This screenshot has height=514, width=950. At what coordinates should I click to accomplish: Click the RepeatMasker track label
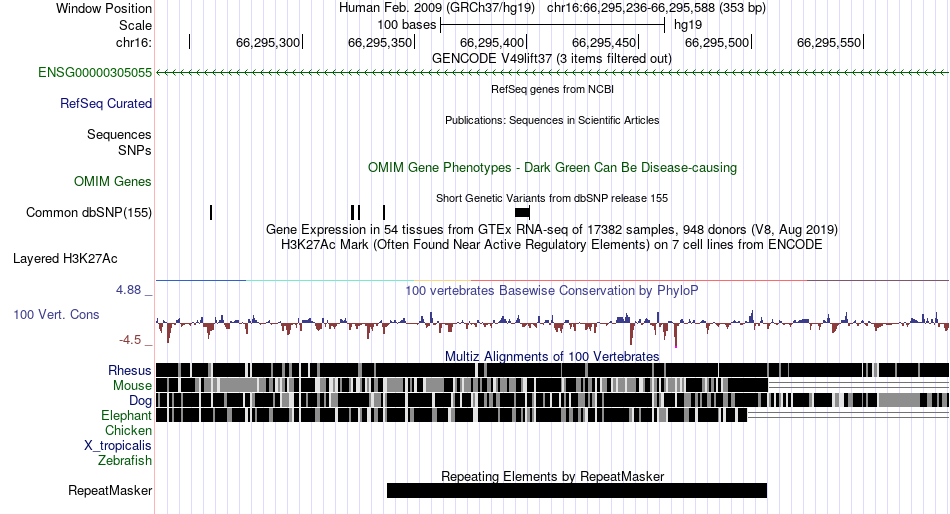pyautogui.click(x=110, y=490)
